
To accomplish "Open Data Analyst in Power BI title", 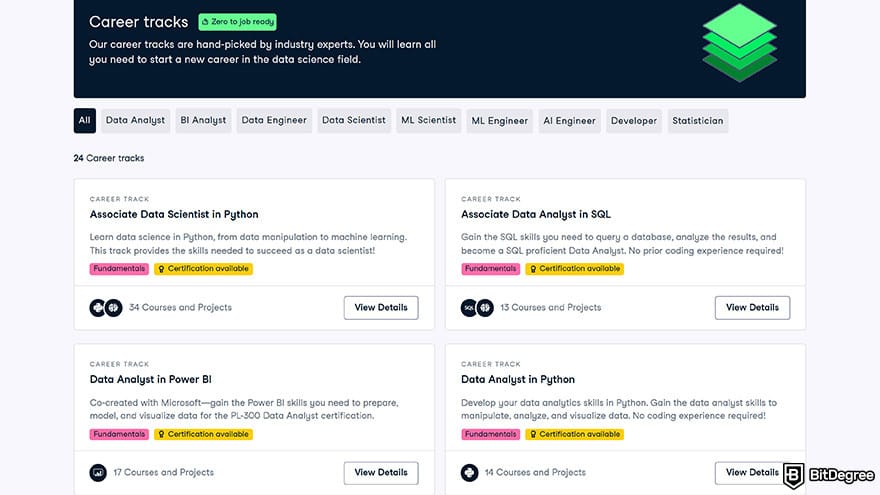I will coord(150,379).
